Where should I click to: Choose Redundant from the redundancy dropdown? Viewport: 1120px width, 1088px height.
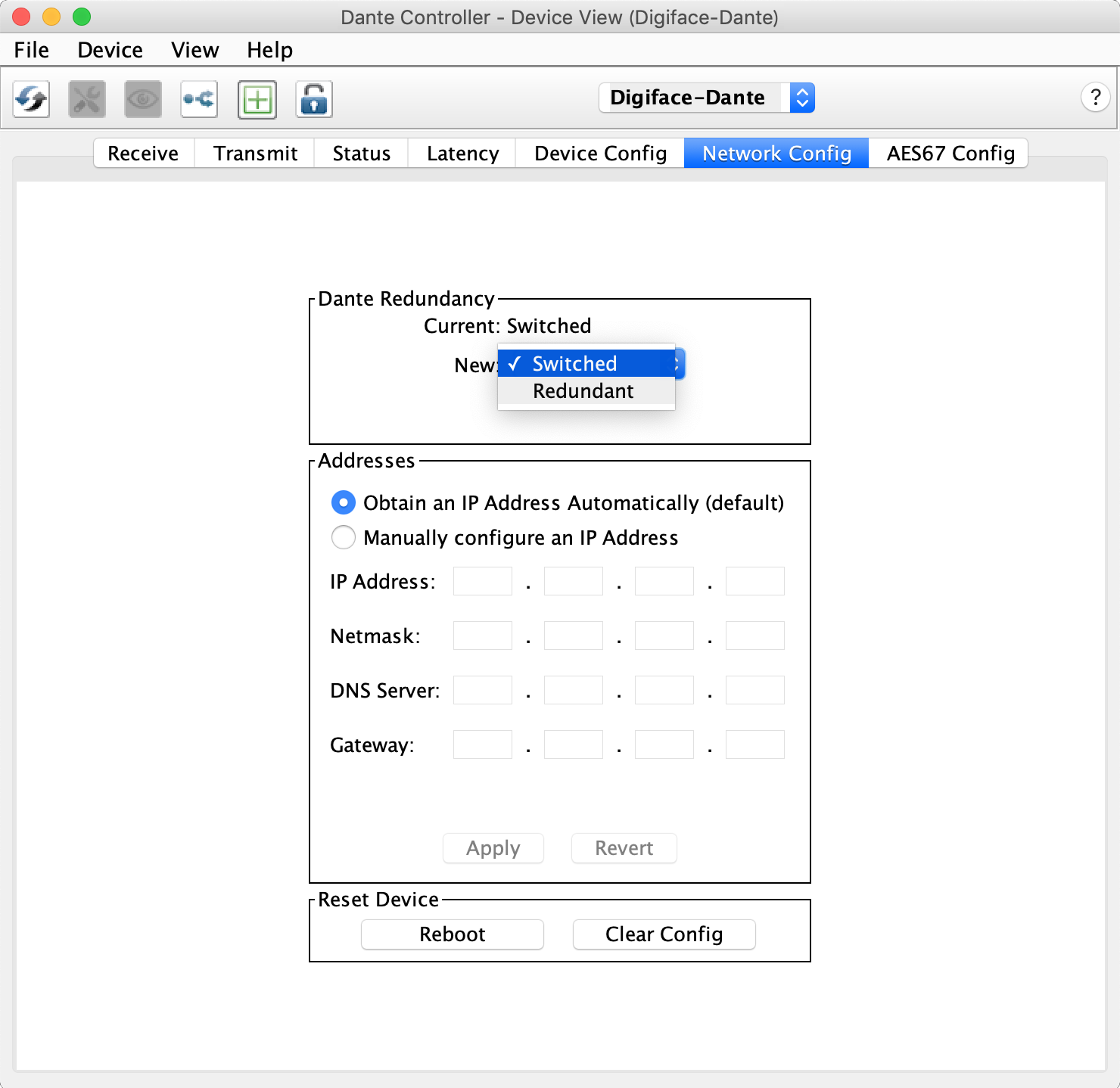(583, 391)
